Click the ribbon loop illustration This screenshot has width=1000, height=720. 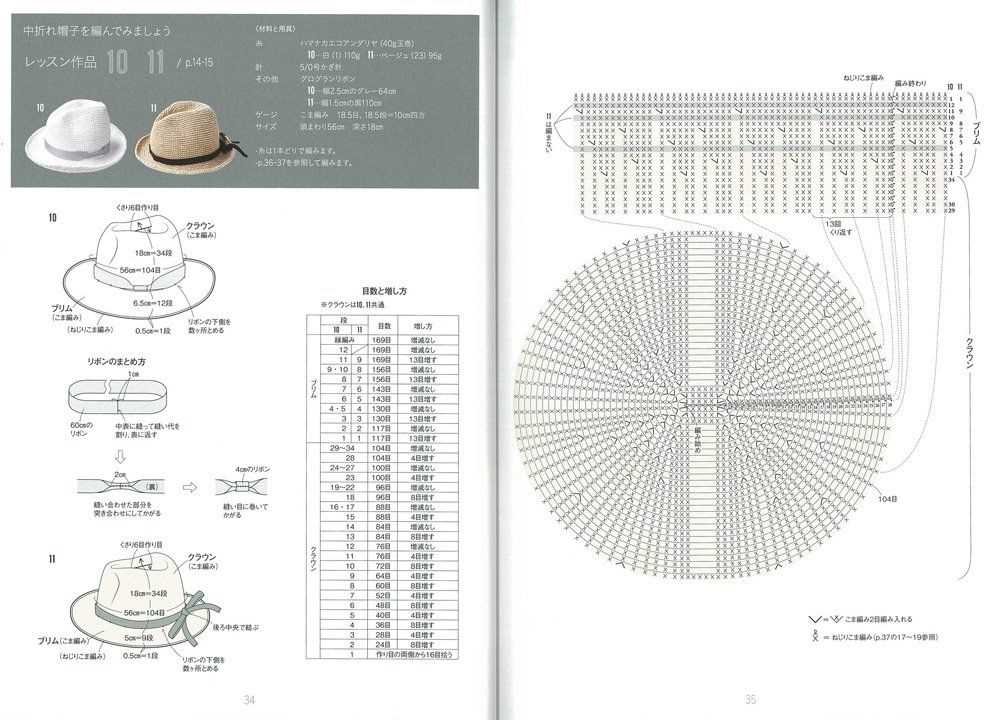[116, 397]
